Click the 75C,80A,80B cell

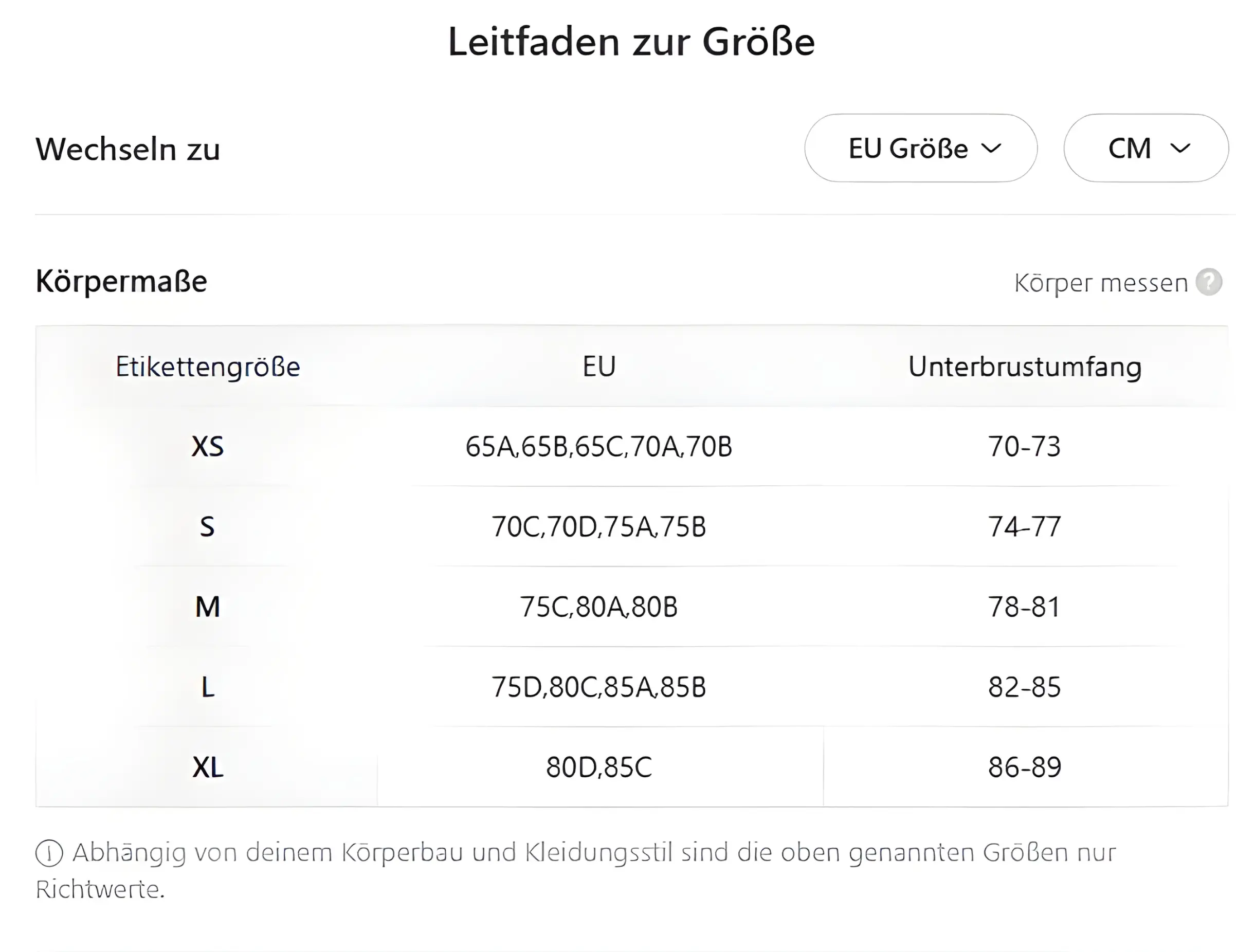pyautogui.click(x=599, y=607)
